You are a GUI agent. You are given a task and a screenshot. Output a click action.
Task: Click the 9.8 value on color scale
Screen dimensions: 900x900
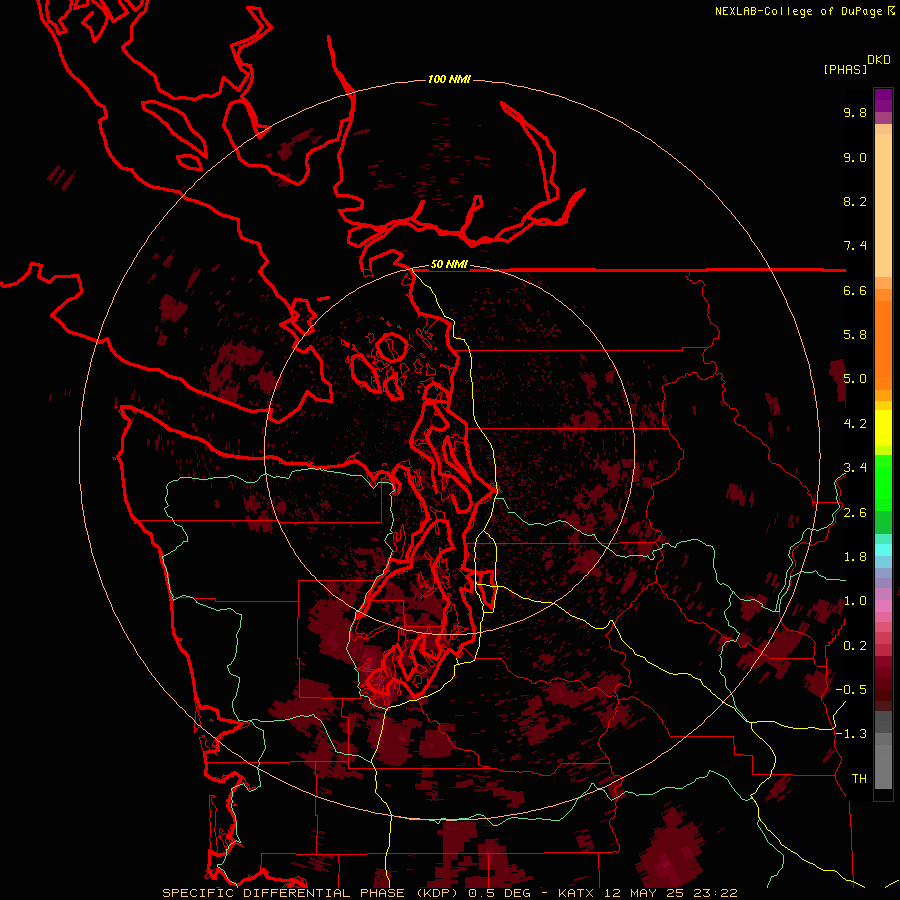click(855, 112)
